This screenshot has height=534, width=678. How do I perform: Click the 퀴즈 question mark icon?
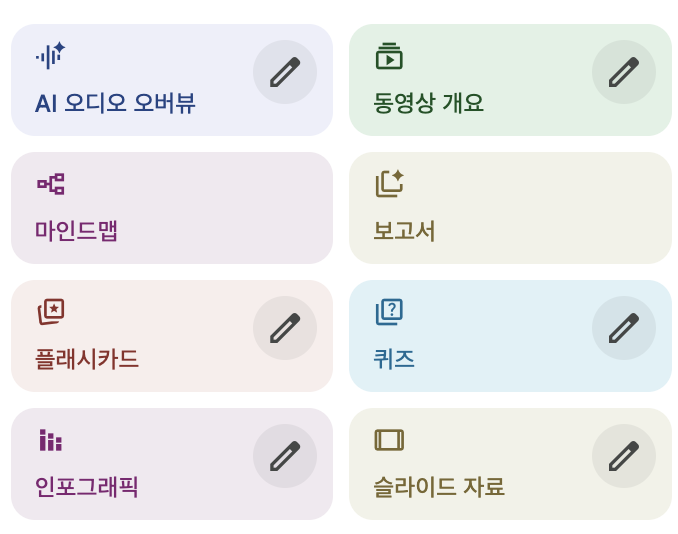(389, 312)
